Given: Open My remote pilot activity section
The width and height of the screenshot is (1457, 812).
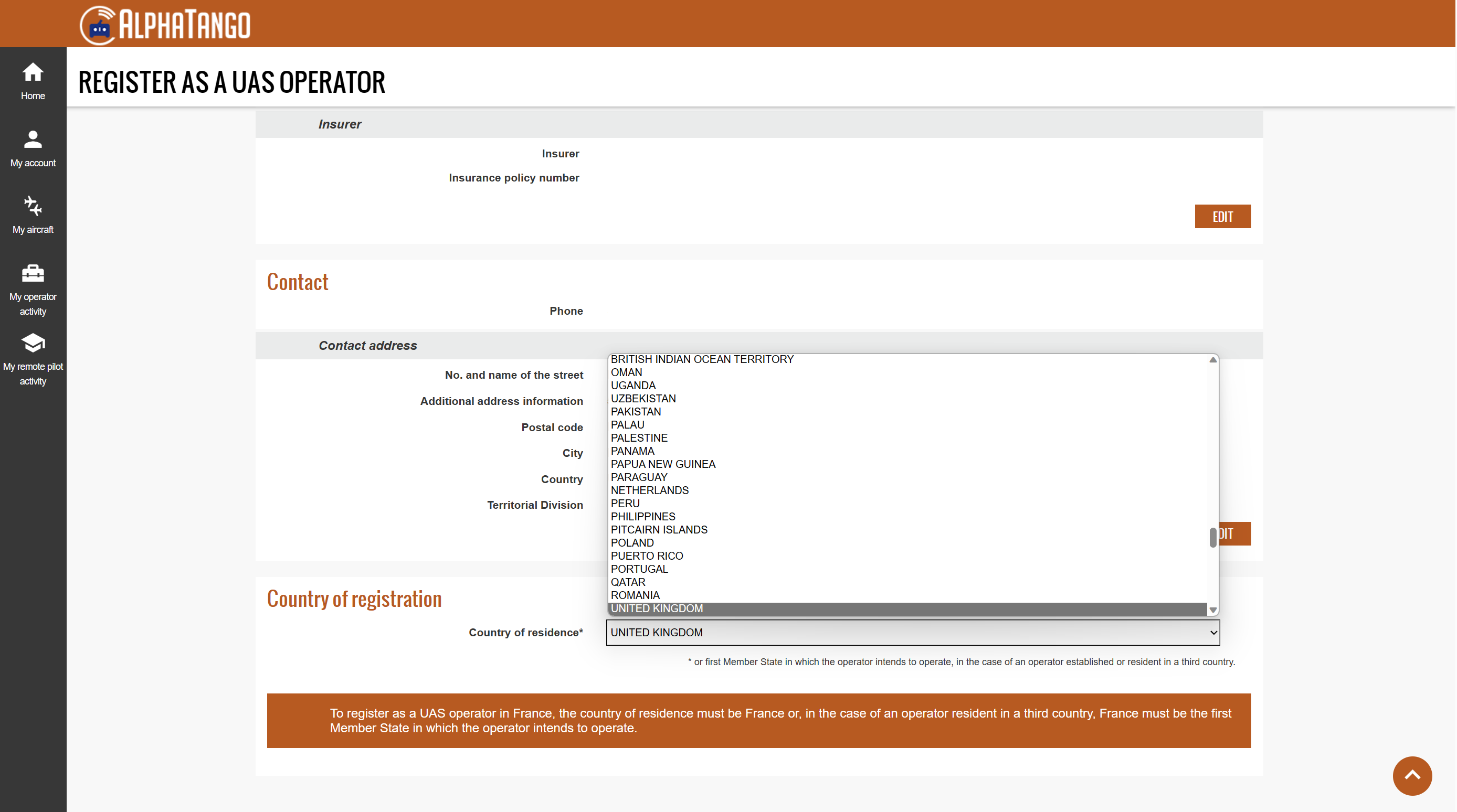Looking at the screenshot, I should point(33,360).
